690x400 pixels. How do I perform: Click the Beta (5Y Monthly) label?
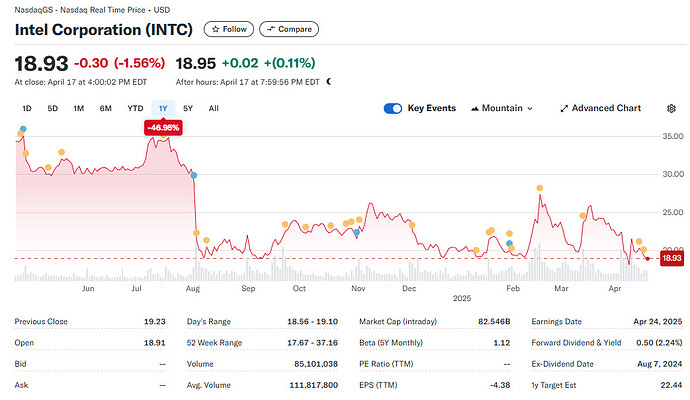tap(391, 343)
